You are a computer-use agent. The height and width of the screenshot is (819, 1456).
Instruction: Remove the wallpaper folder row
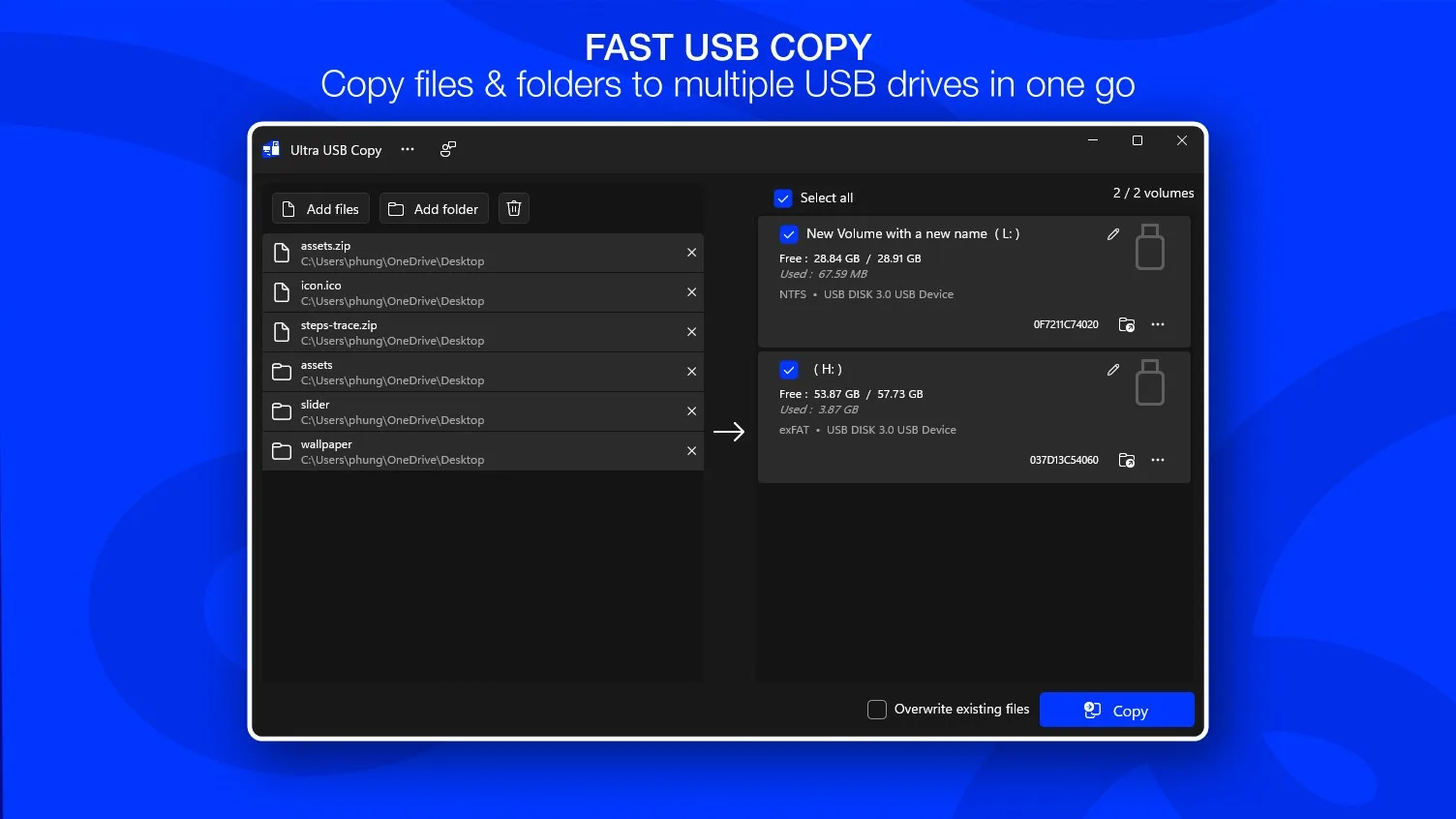tap(691, 451)
